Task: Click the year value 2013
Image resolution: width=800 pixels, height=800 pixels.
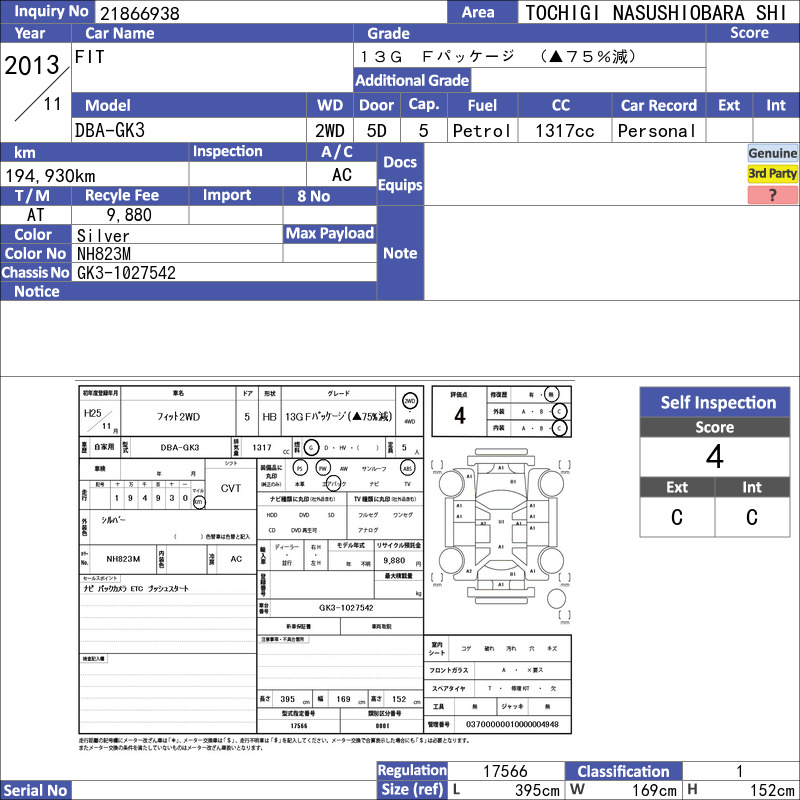Action: [x=32, y=65]
